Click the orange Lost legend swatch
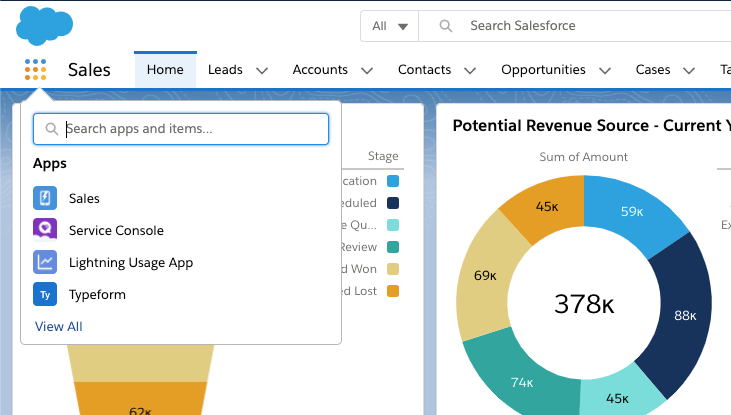 click(x=393, y=291)
